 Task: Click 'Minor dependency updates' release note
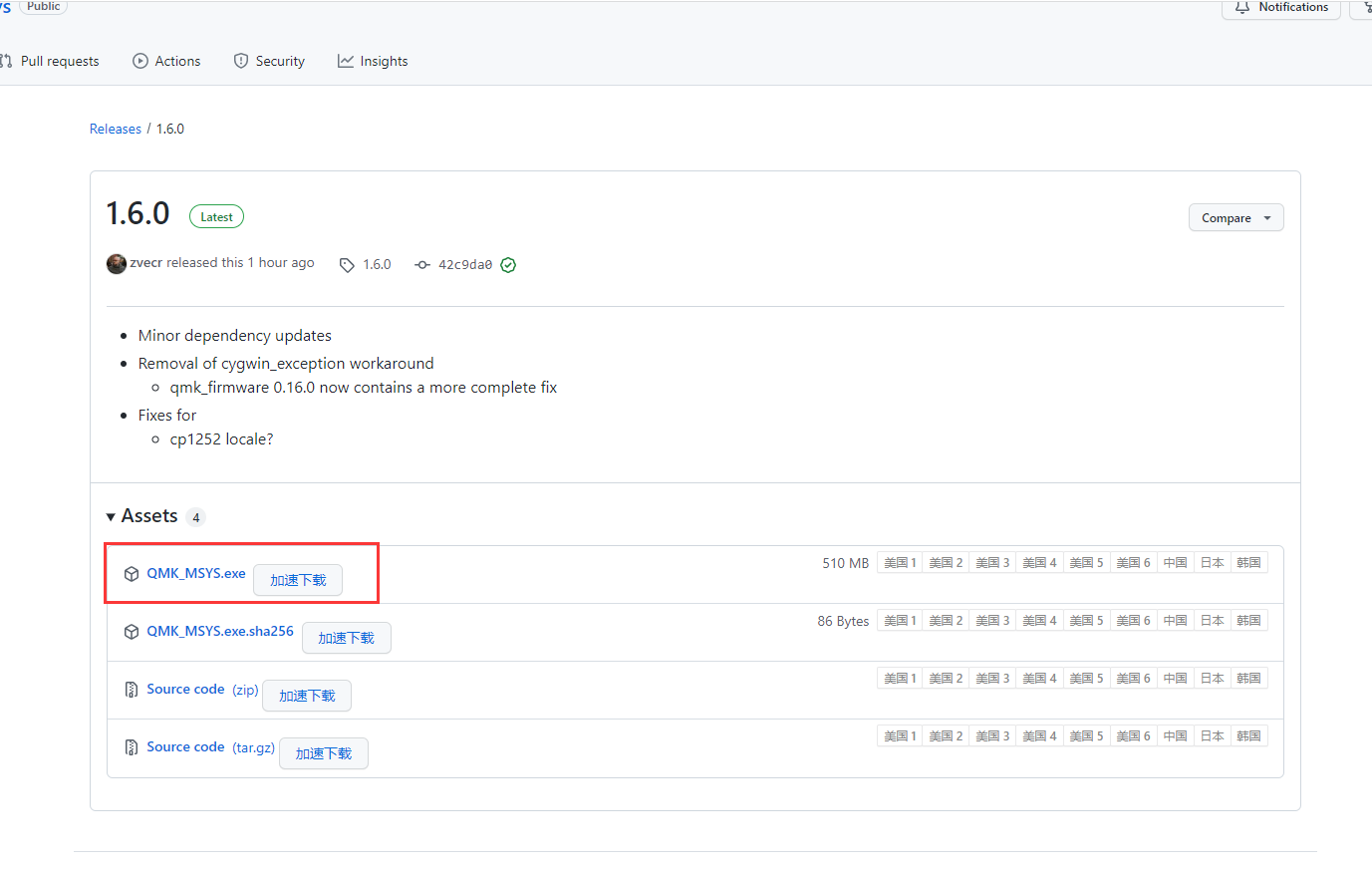[235, 336]
